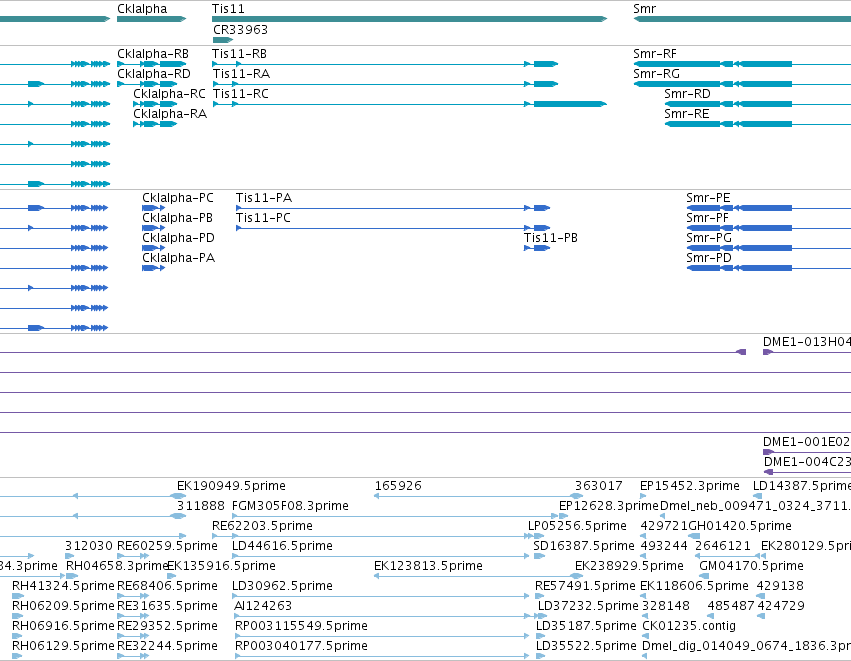Choose the Cklalpha-RC transcript label

[169, 94]
